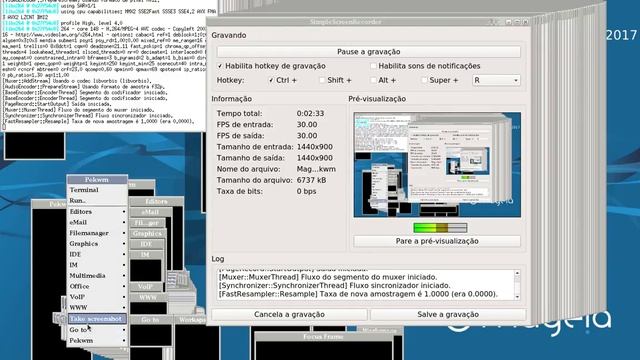Click file name value 'Mag...kwm'
The height and width of the screenshot is (360, 640).
tap(316, 169)
